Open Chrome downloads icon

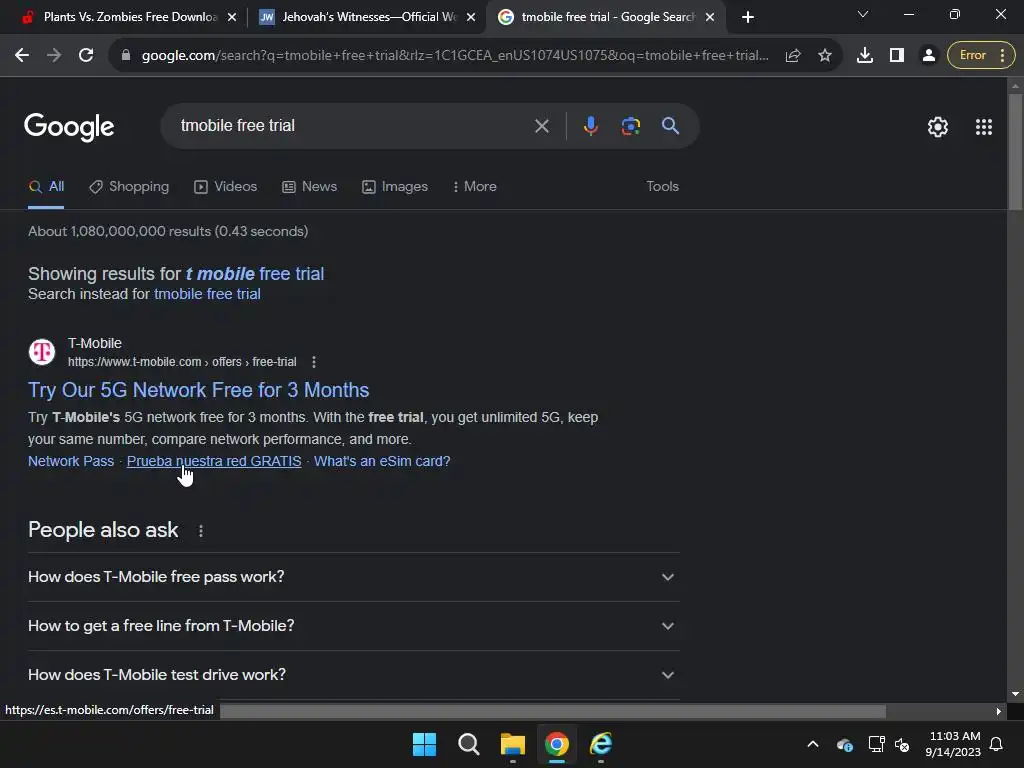point(865,56)
